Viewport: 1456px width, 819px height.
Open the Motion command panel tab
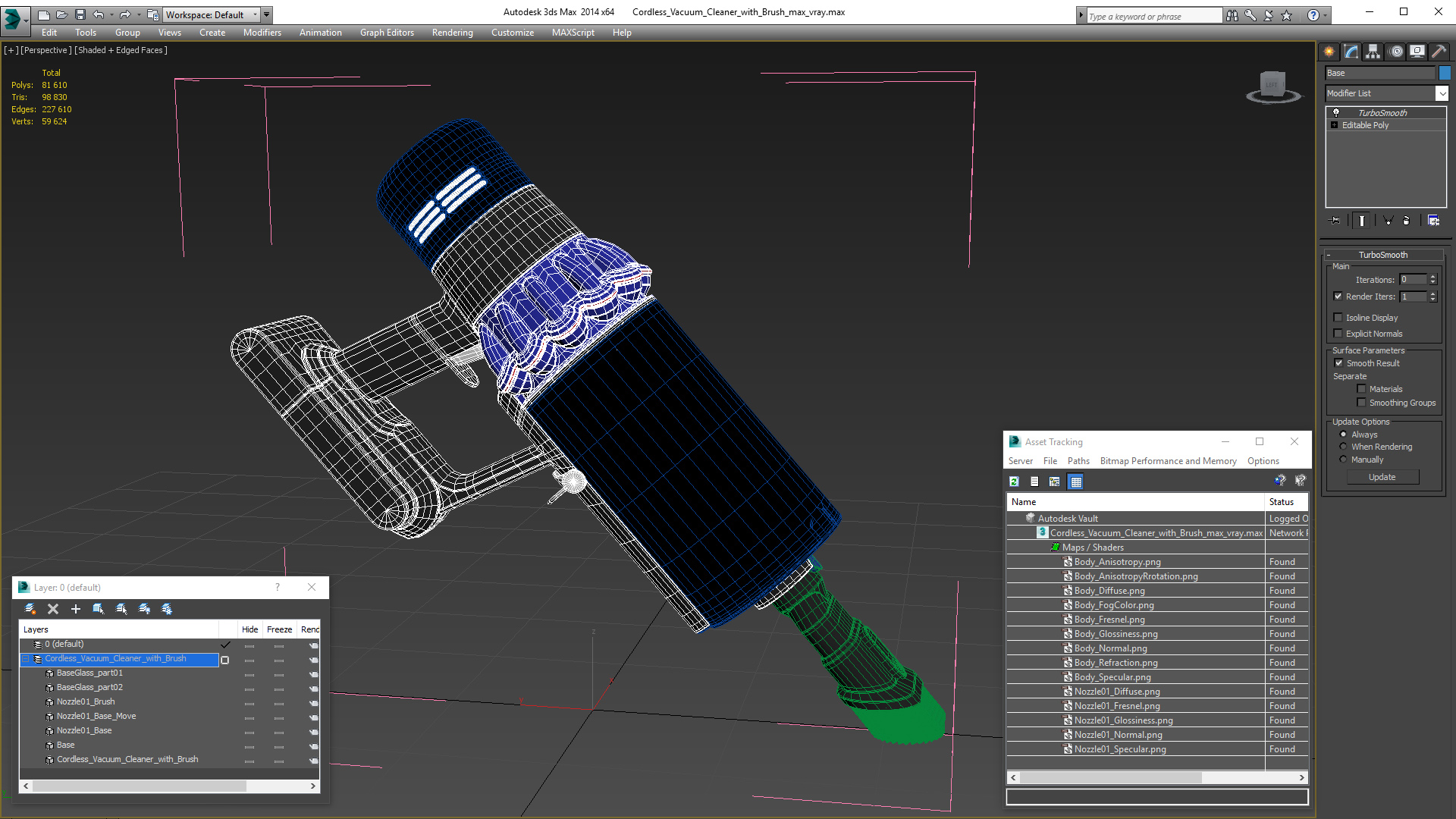coord(1396,52)
